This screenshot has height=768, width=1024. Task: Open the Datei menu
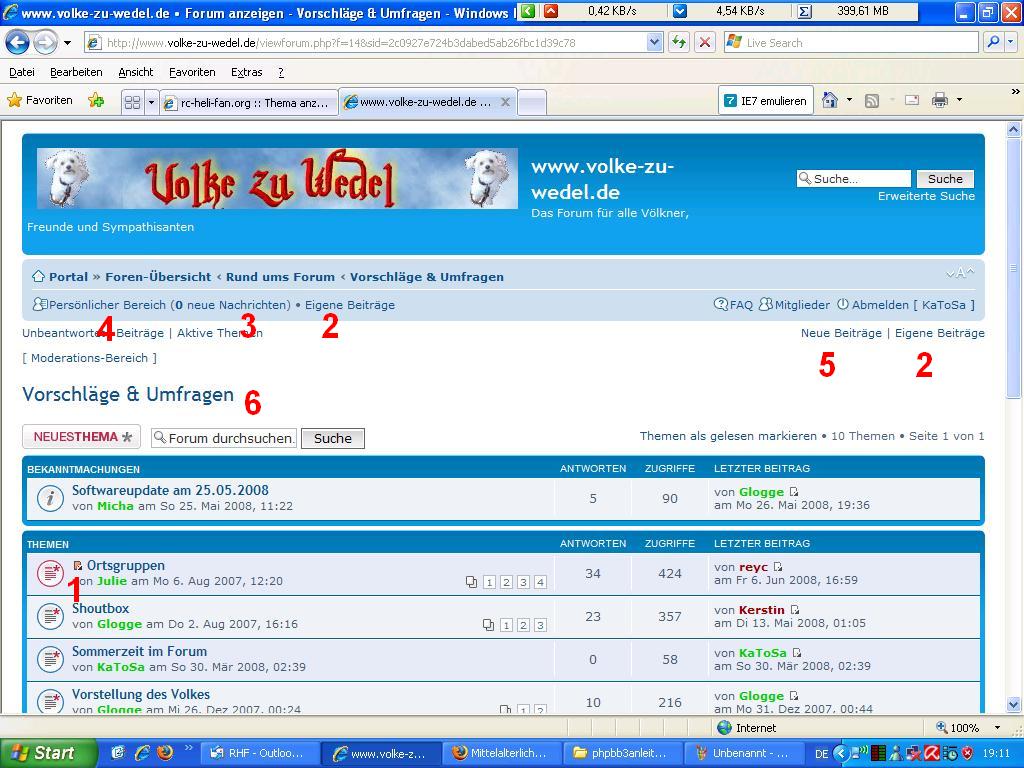[x=22, y=72]
